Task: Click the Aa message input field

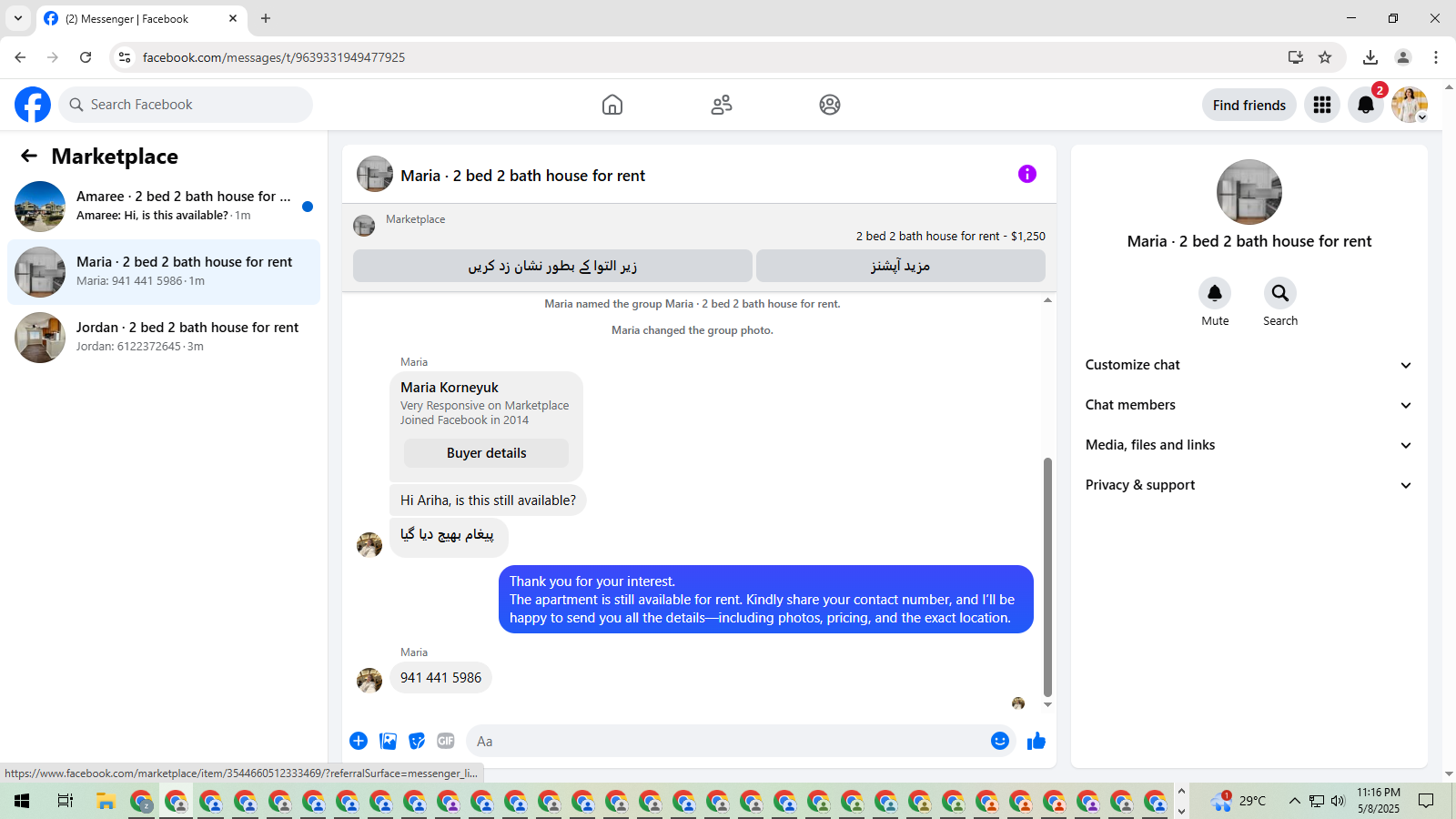Action: [x=728, y=741]
